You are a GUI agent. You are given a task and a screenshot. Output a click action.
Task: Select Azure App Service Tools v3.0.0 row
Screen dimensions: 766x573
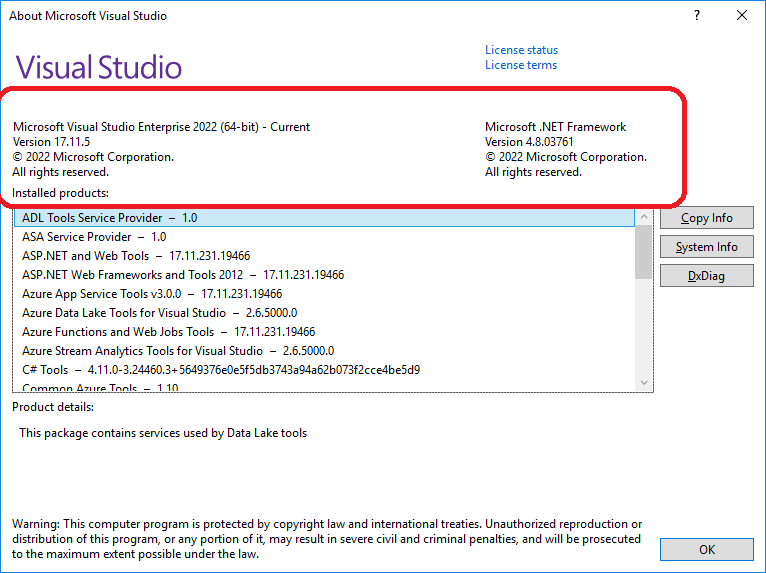pos(324,294)
